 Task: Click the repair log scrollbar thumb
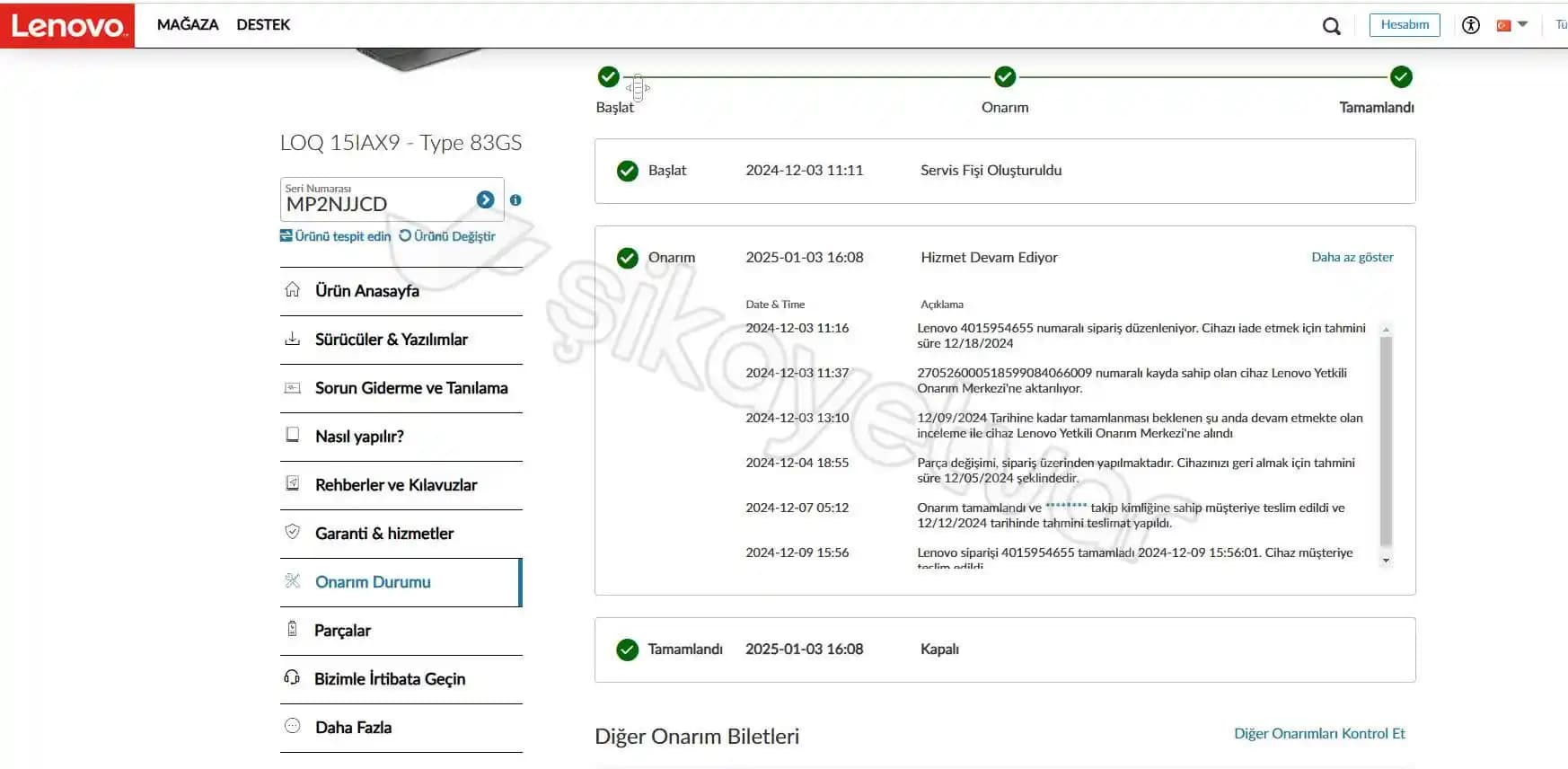point(1386,441)
